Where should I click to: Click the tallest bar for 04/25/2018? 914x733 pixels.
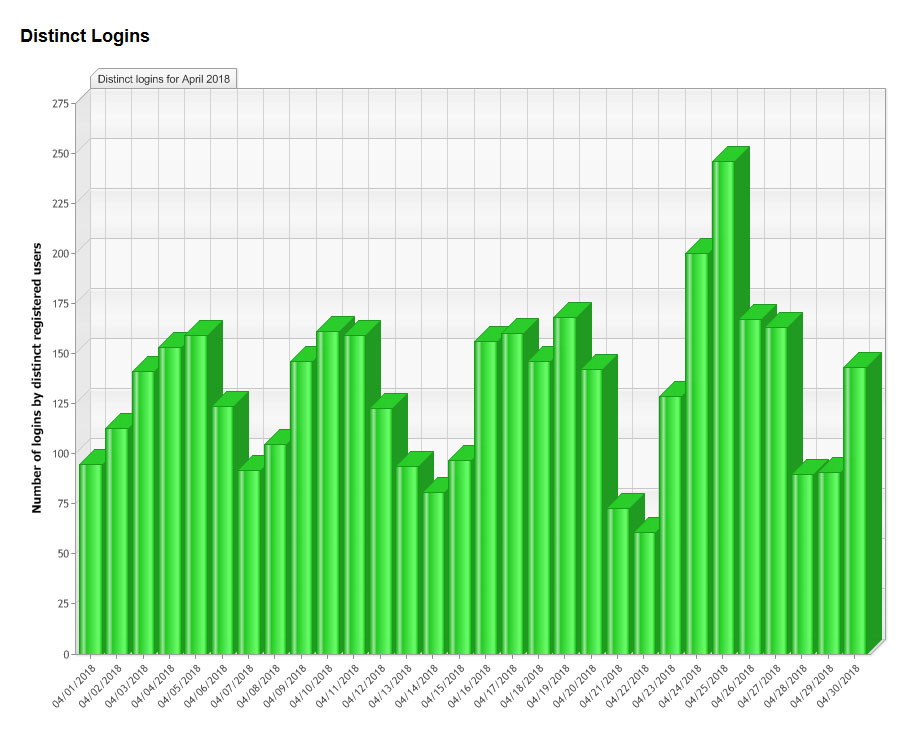723,407
